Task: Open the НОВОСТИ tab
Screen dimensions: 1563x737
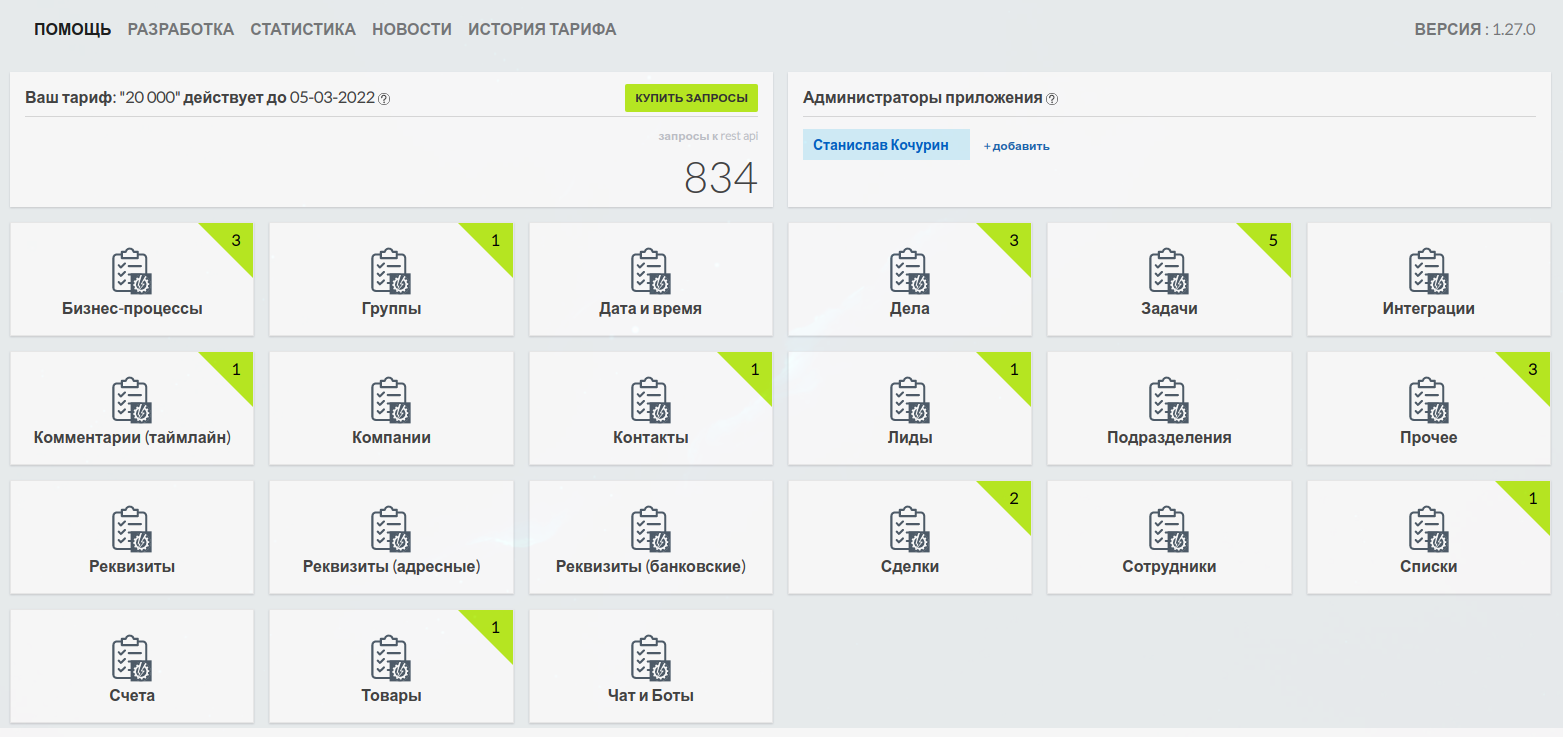Action: click(412, 29)
